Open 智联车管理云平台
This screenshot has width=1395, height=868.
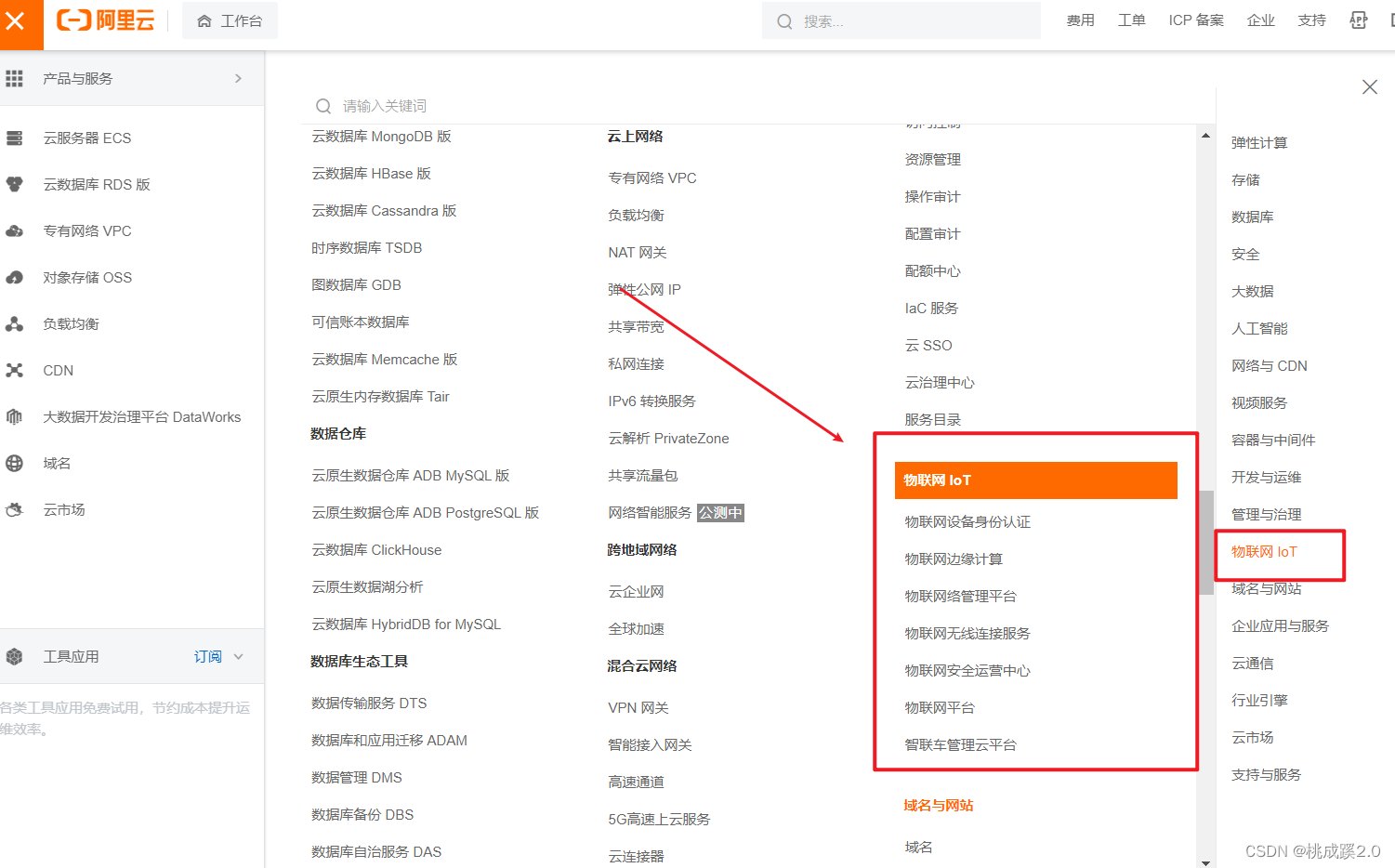click(x=960, y=745)
